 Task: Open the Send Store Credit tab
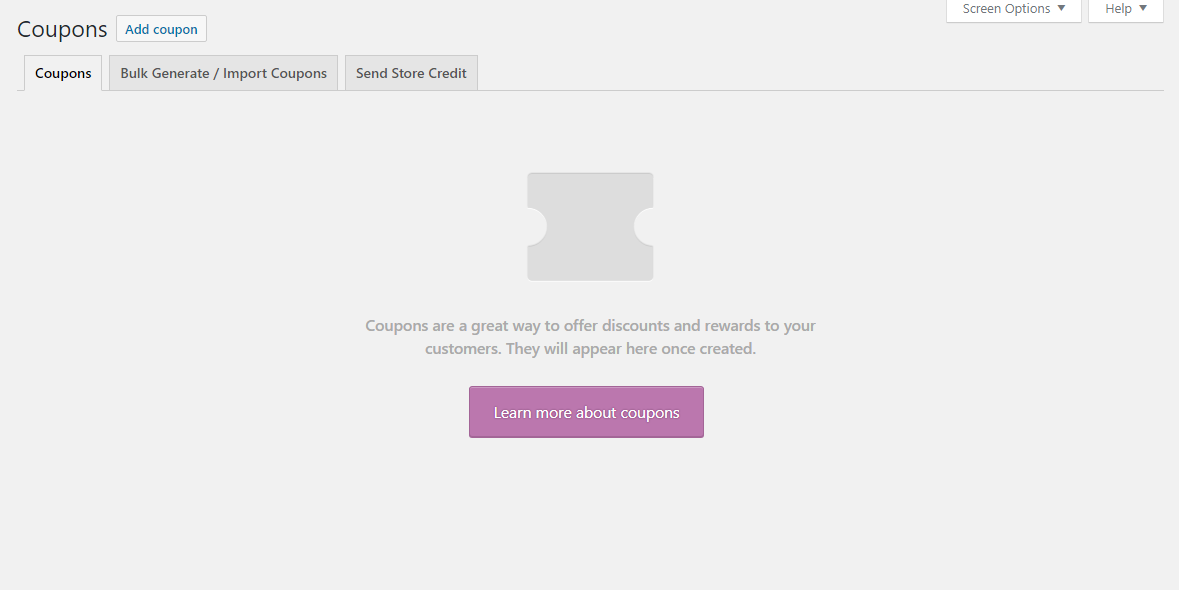click(411, 73)
